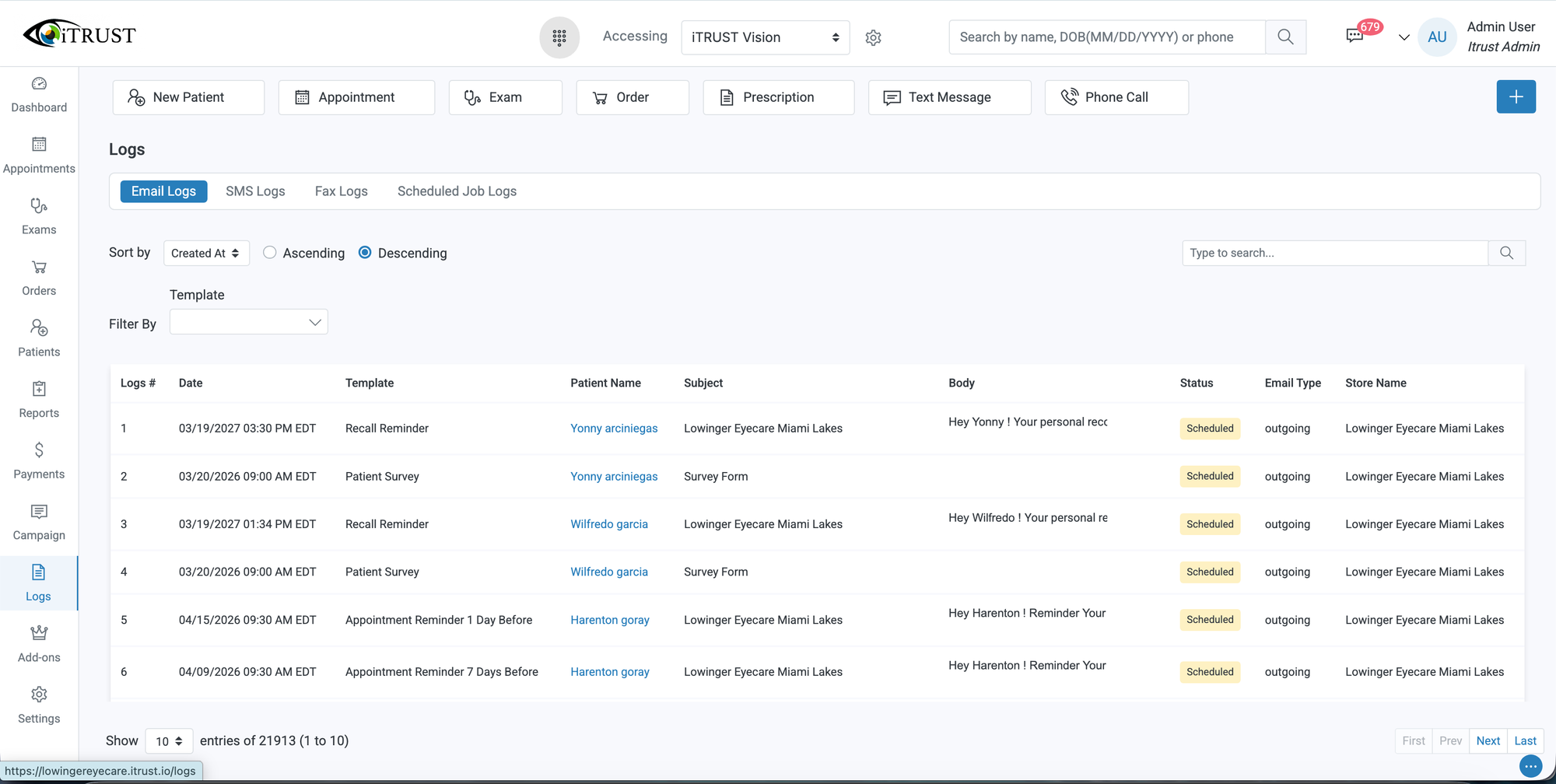Expand the Template filter dropdown

(249, 322)
